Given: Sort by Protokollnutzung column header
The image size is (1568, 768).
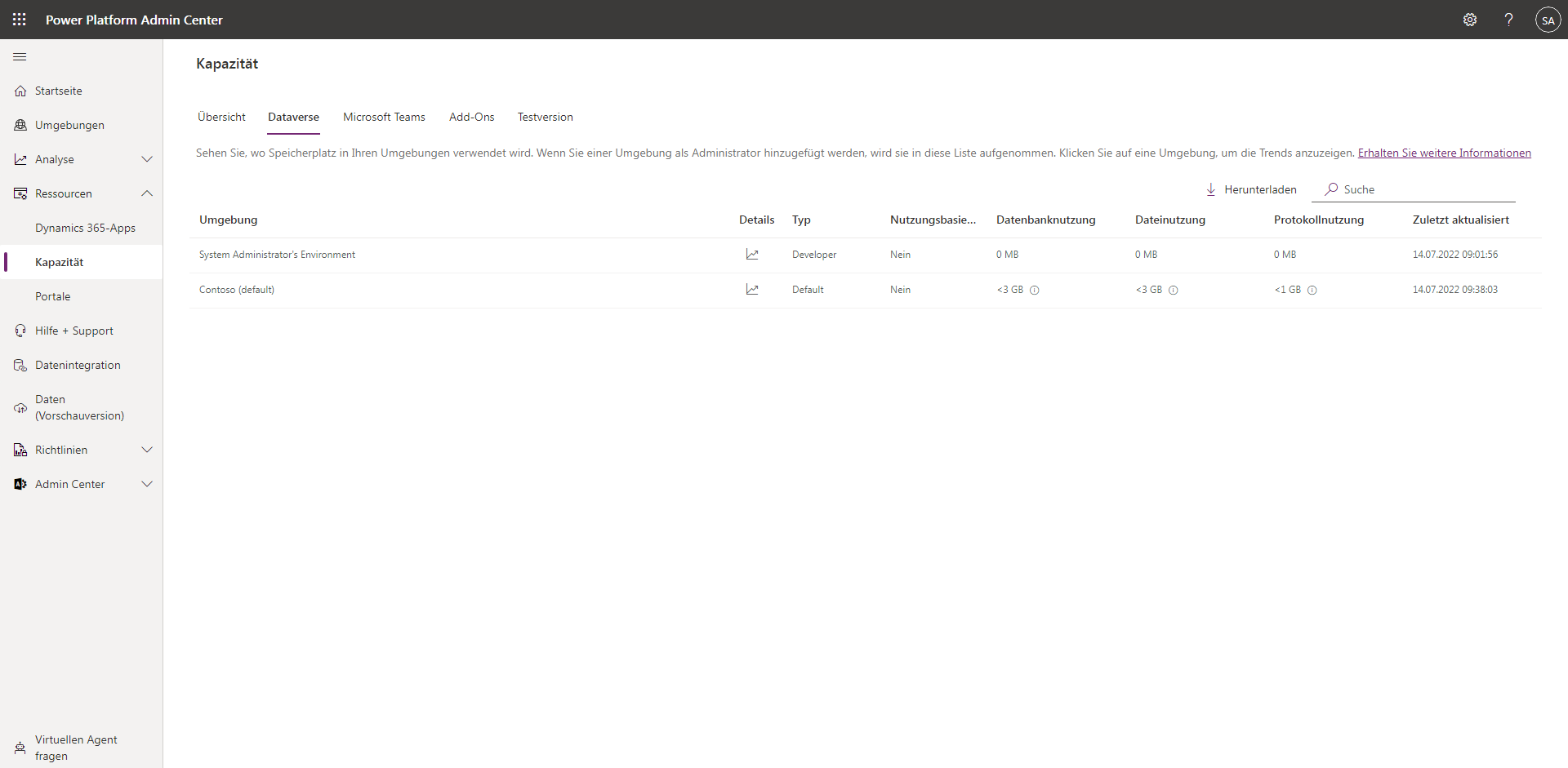Looking at the screenshot, I should pyautogui.click(x=1319, y=220).
